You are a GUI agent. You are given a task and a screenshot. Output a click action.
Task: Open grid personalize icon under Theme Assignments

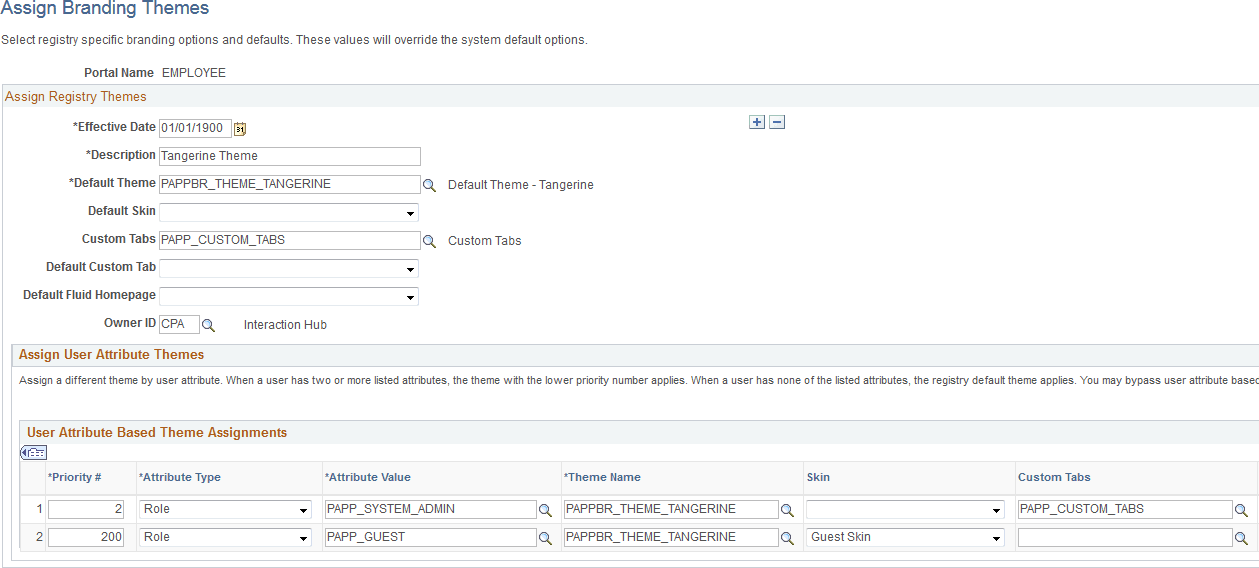[34, 453]
